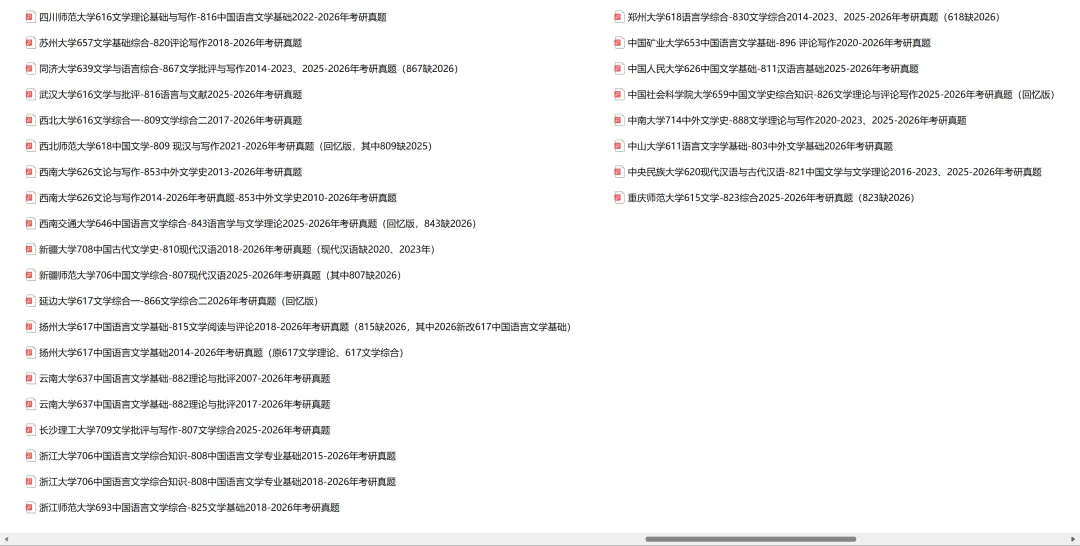The height and width of the screenshot is (546, 1080).
Task: Select PDF icon of 浙江大学706 2015-2026 file
Action: 30,456
